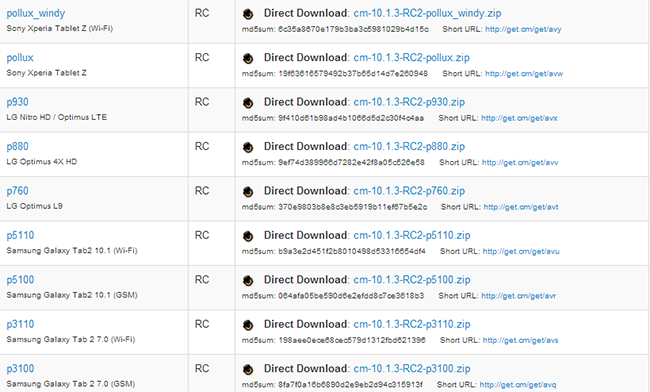650x392 pixels.
Task: Follow short URL http://get.cm/get/avu
Action: 521,251
